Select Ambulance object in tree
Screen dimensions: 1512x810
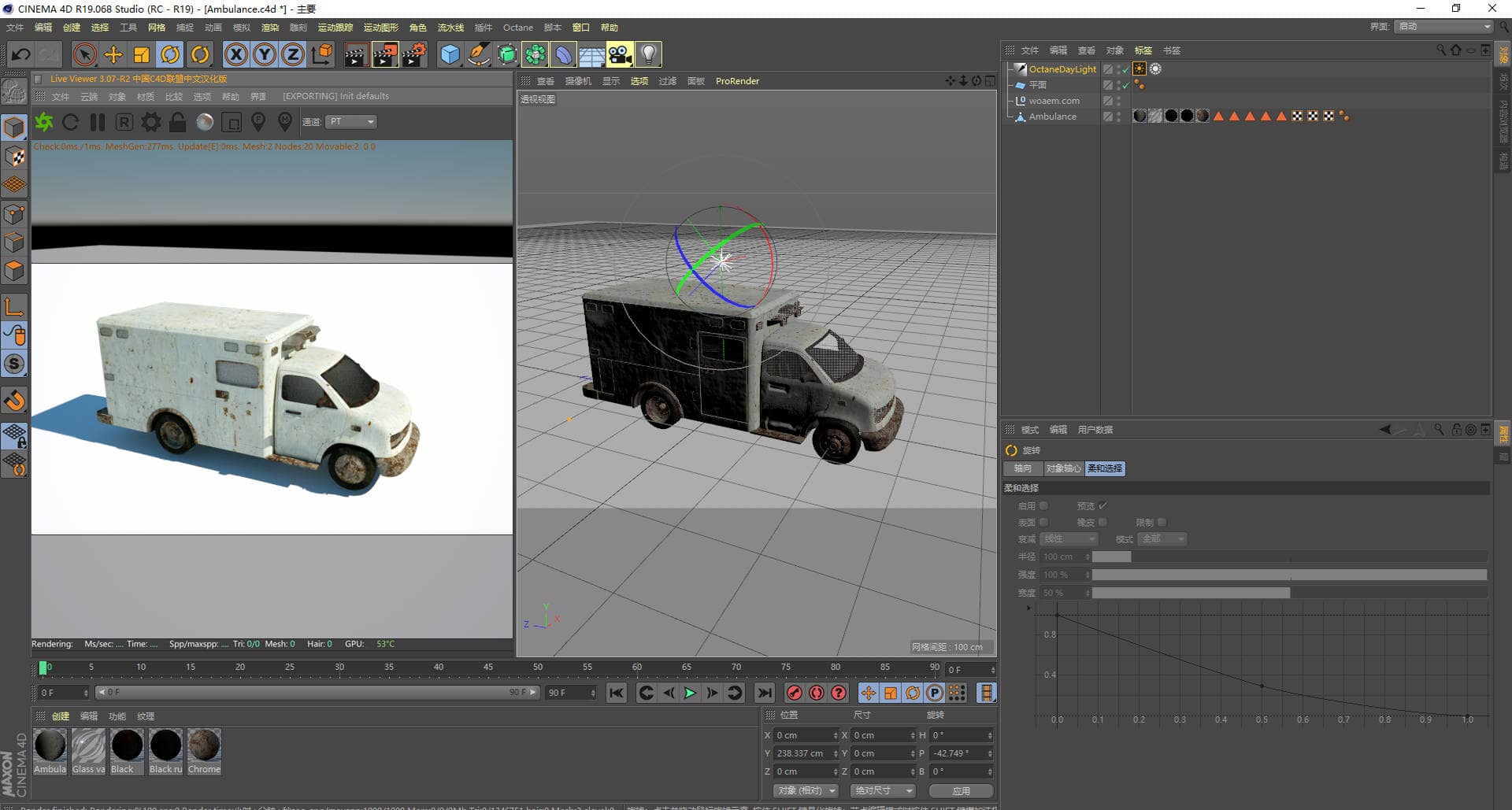click(1052, 117)
